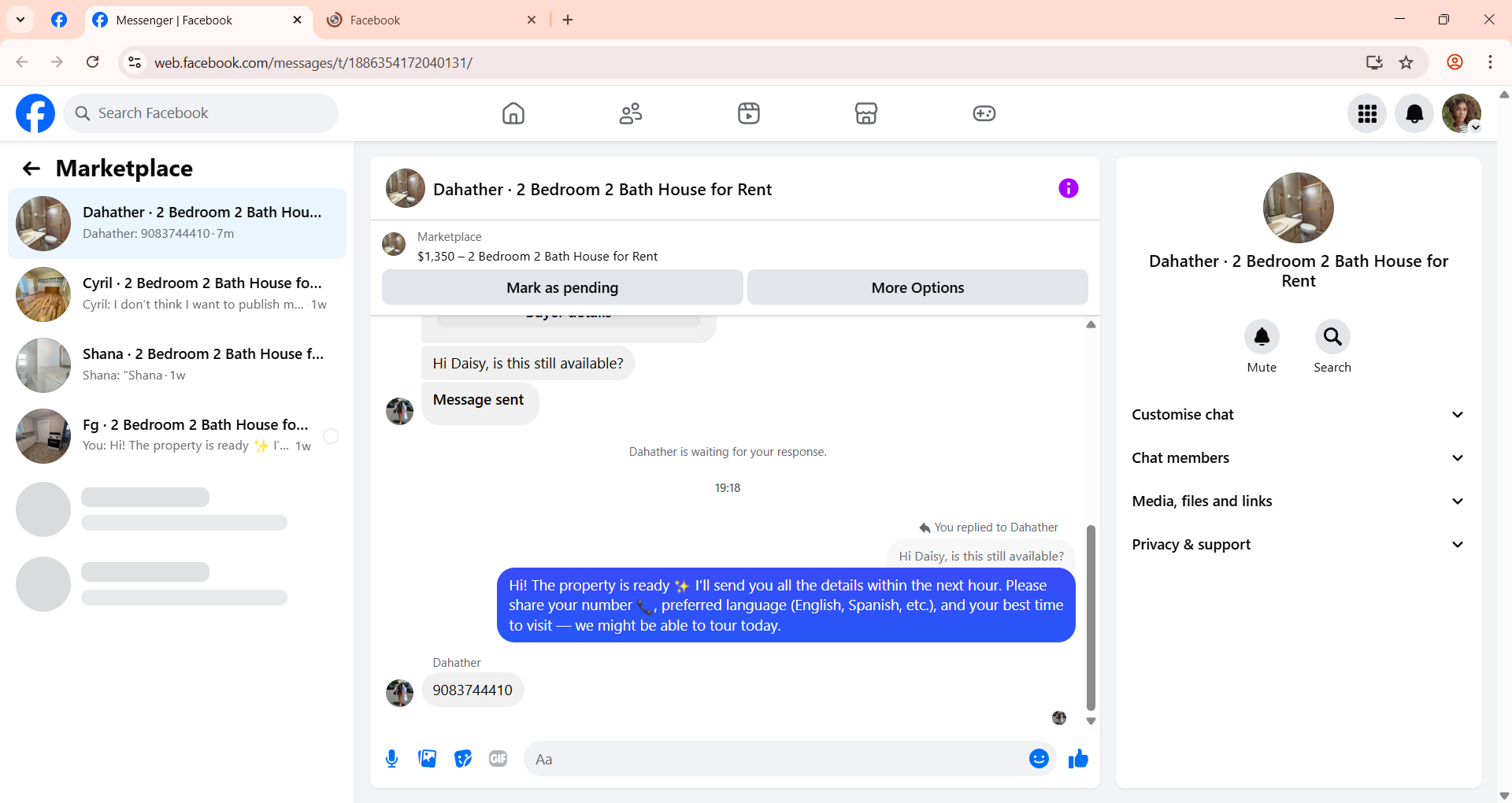The width and height of the screenshot is (1512, 803).
Task: Reload the page in browser
Action: coord(93,62)
